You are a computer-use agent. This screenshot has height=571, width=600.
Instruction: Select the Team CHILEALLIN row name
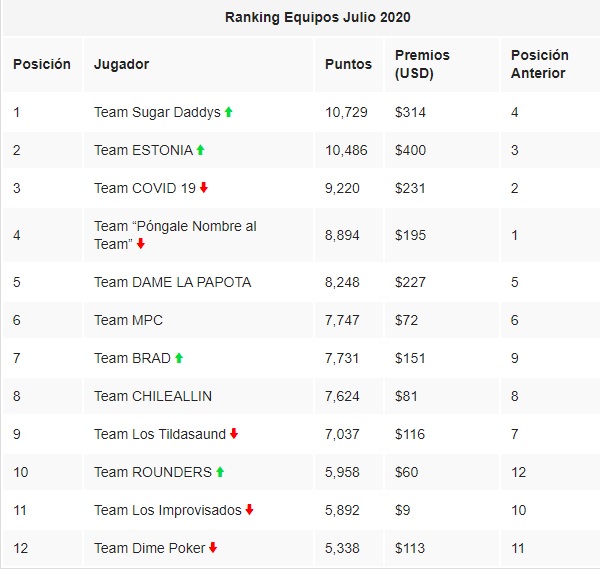pos(153,396)
